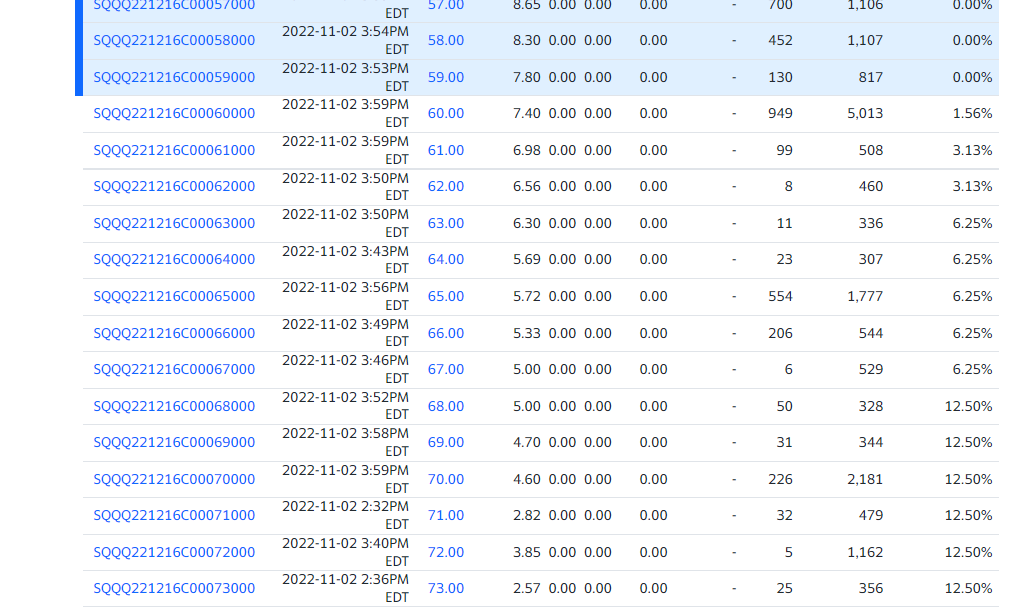Click last price 5.69
1031x607 pixels.
pos(527,260)
